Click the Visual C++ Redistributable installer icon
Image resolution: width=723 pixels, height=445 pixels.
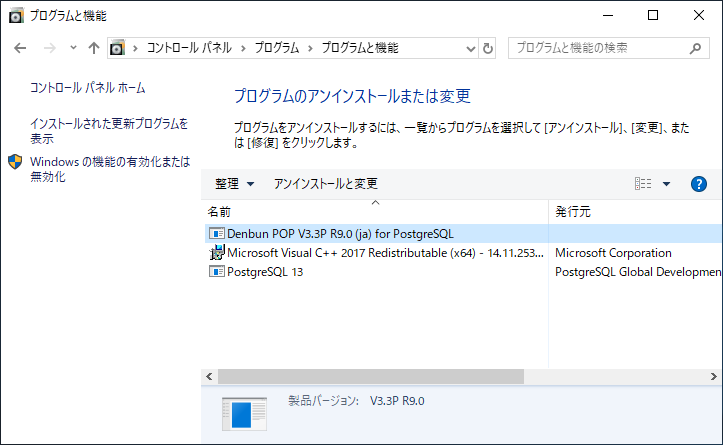coord(217,253)
